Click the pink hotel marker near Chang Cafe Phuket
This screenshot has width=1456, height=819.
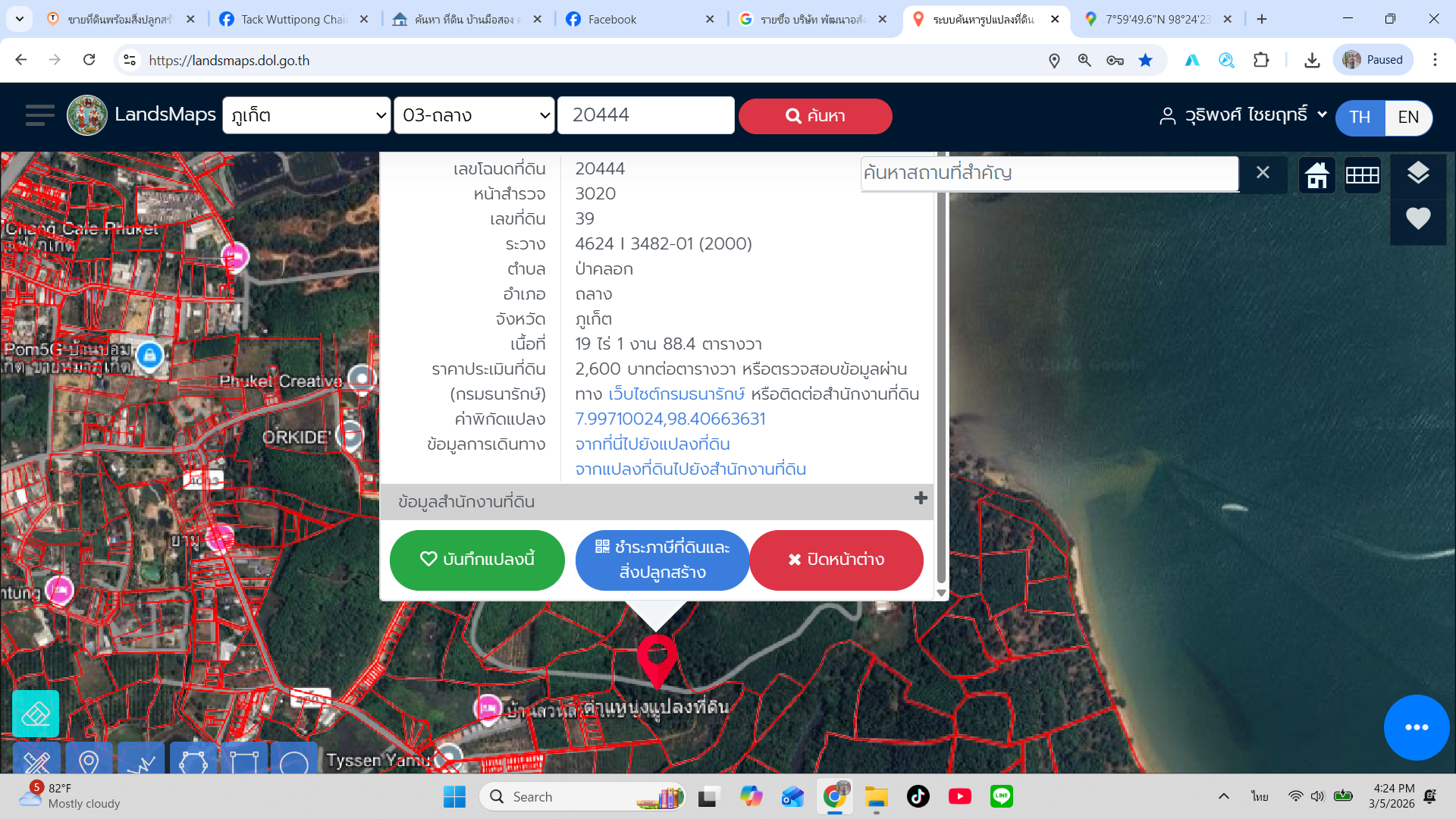235,256
